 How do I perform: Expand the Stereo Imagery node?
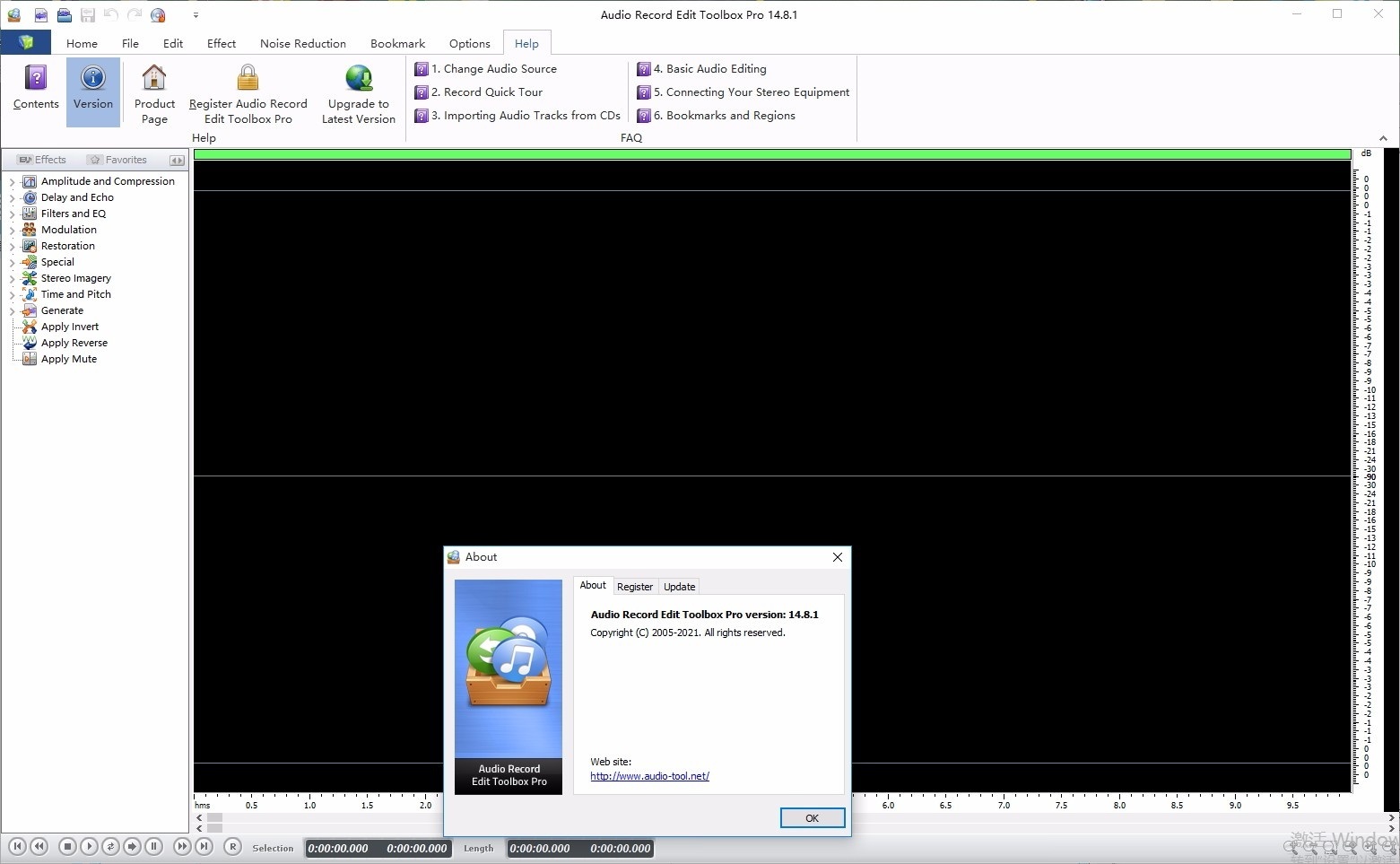13,278
